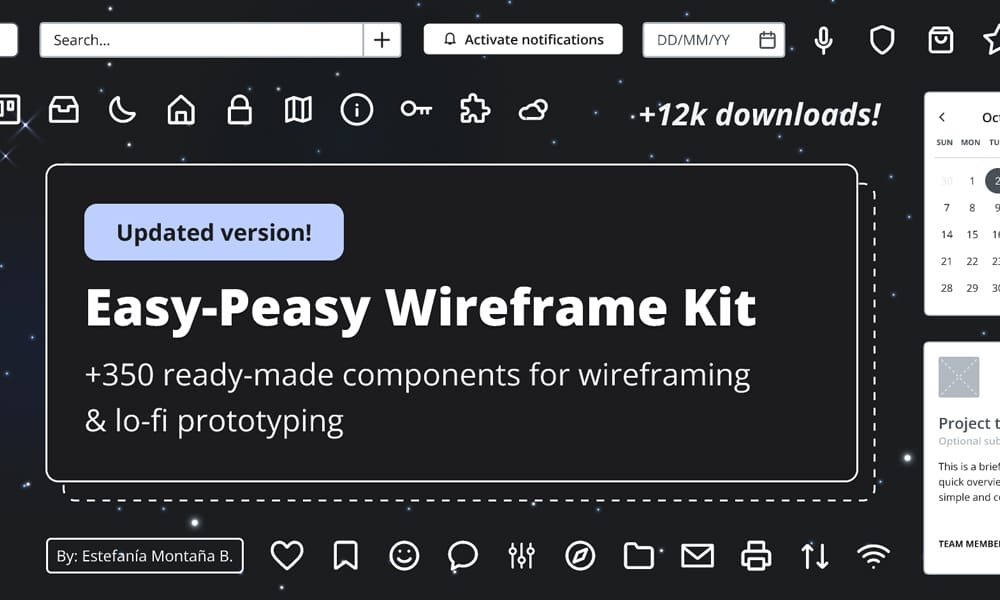Open the map icon
The width and height of the screenshot is (1000, 600).
pos(297,110)
